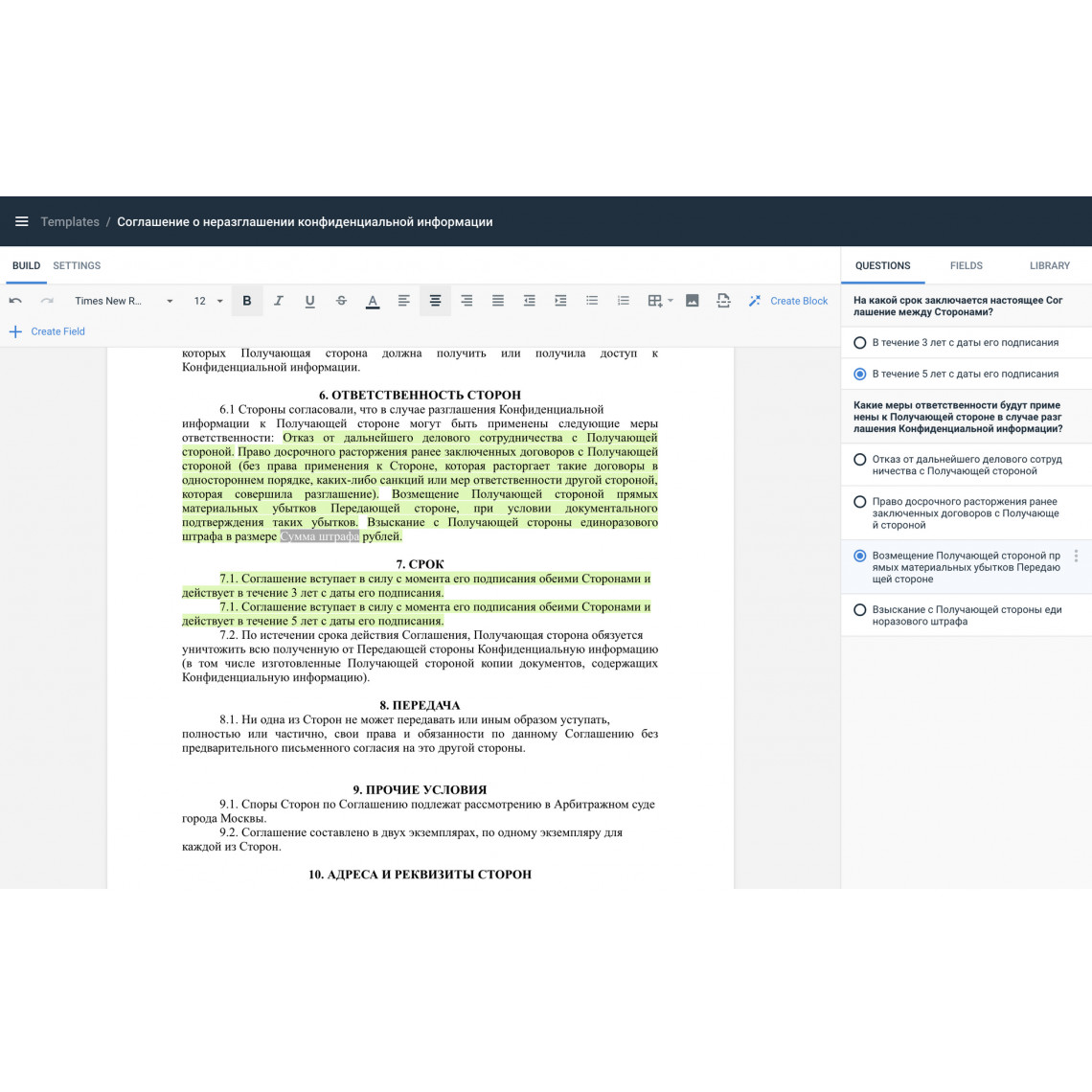This screenshot has height=1092, width=1092.
Task: Click the 'Сумма штрафа' field placeholder
Action: tap(320, 536)
